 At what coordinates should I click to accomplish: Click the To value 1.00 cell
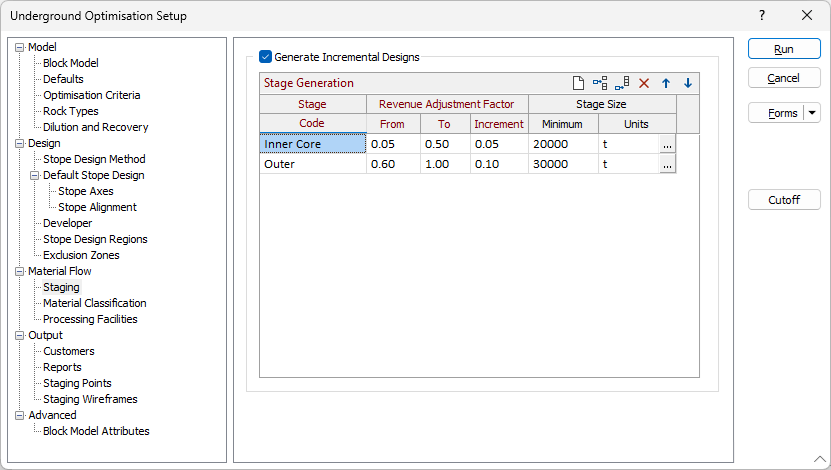click(x=445, y=164)
